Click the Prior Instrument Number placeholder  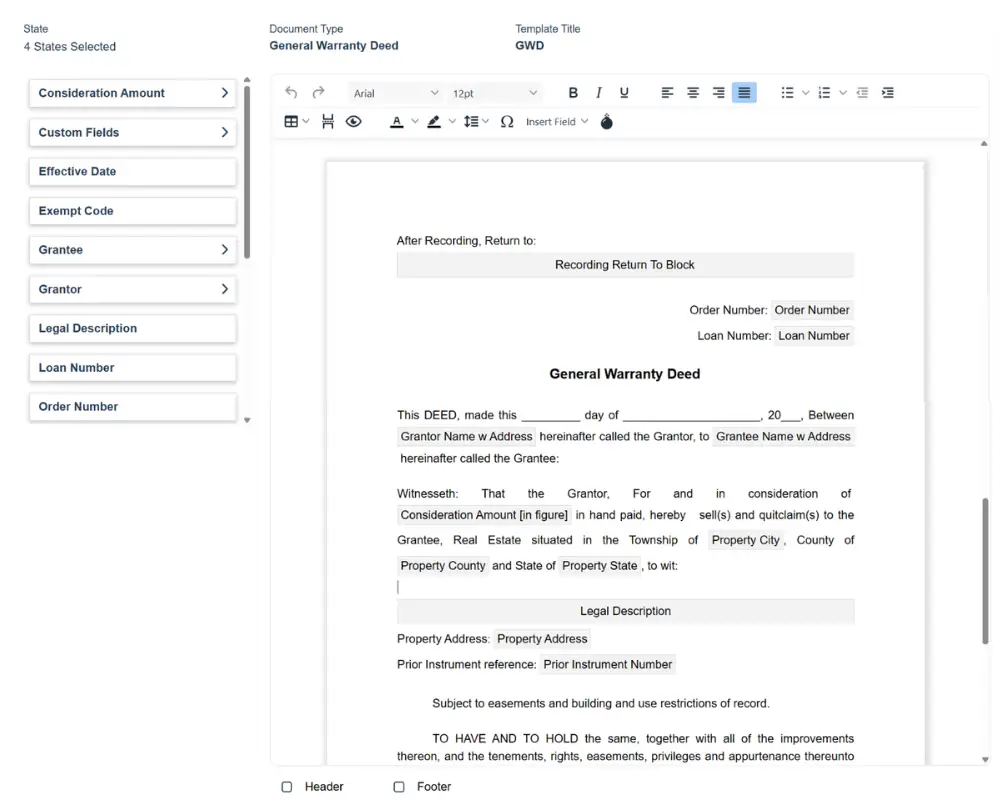(x=608, y=664)
